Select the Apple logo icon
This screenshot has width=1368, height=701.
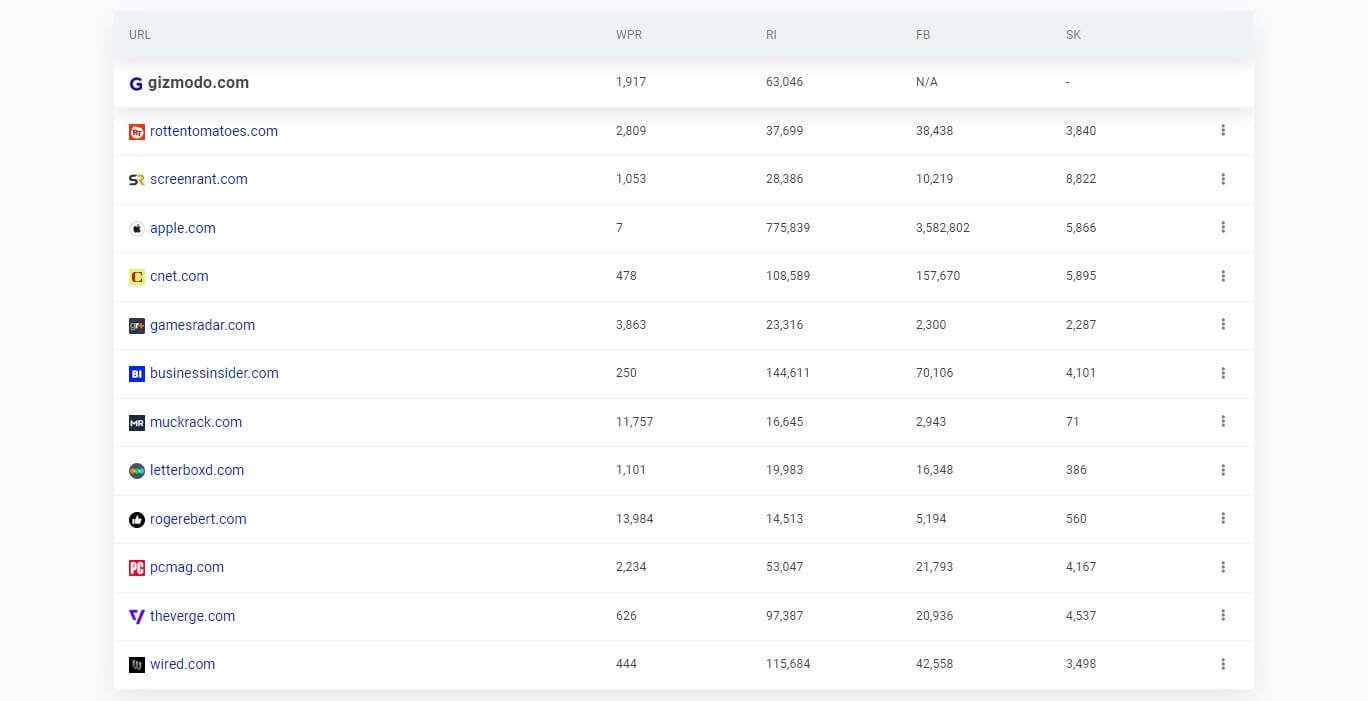click(x=136, y=228)
